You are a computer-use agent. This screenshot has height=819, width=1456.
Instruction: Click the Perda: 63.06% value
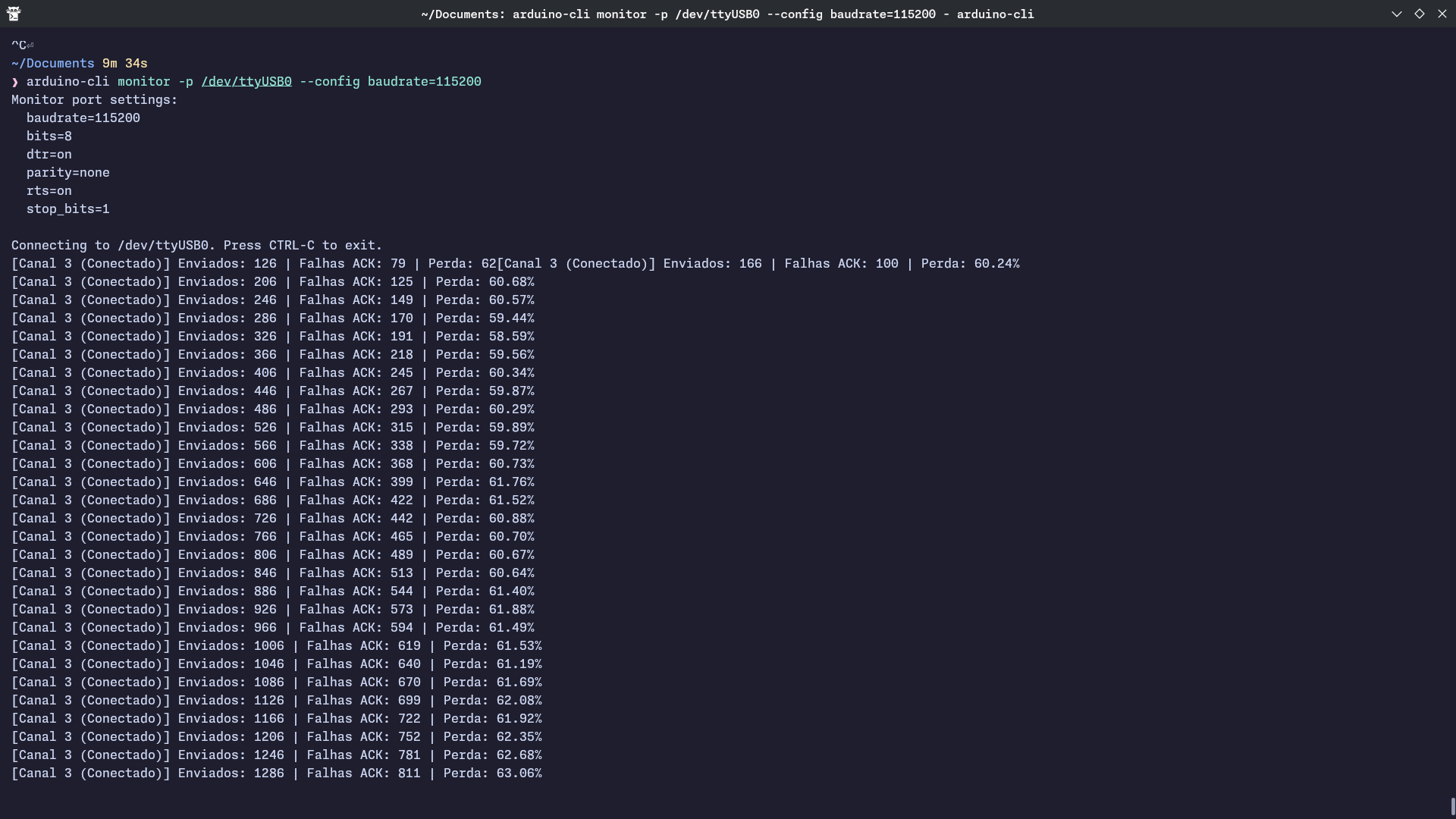point(493,773)
